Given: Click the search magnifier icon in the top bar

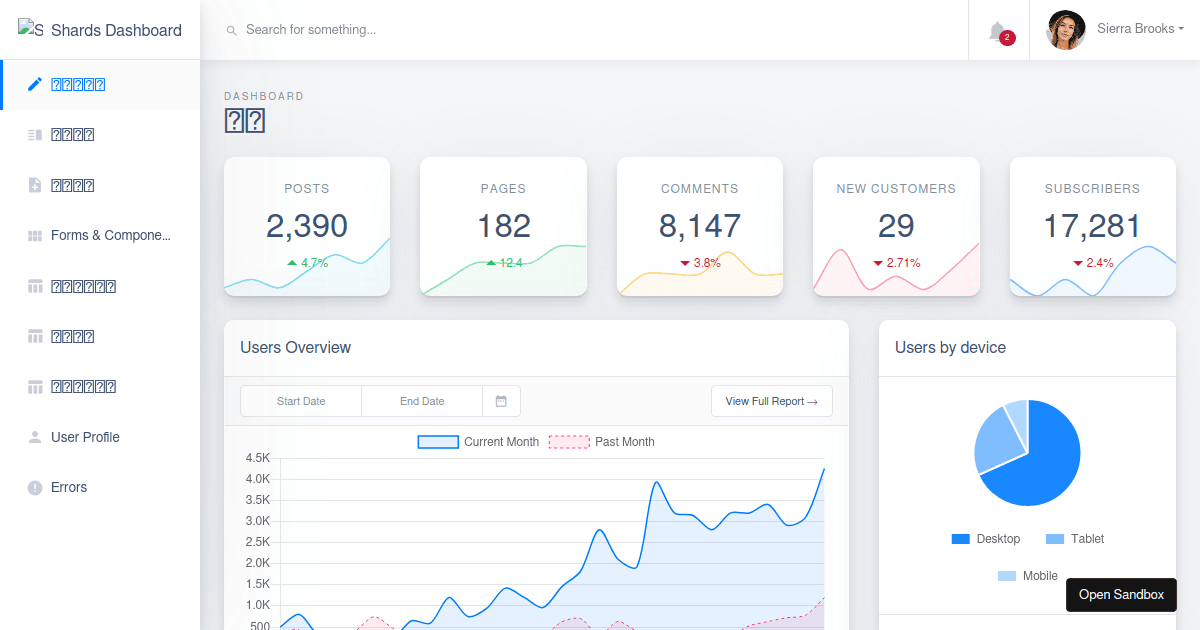Looking at the screenshot, I should click(x=232, y=29).
